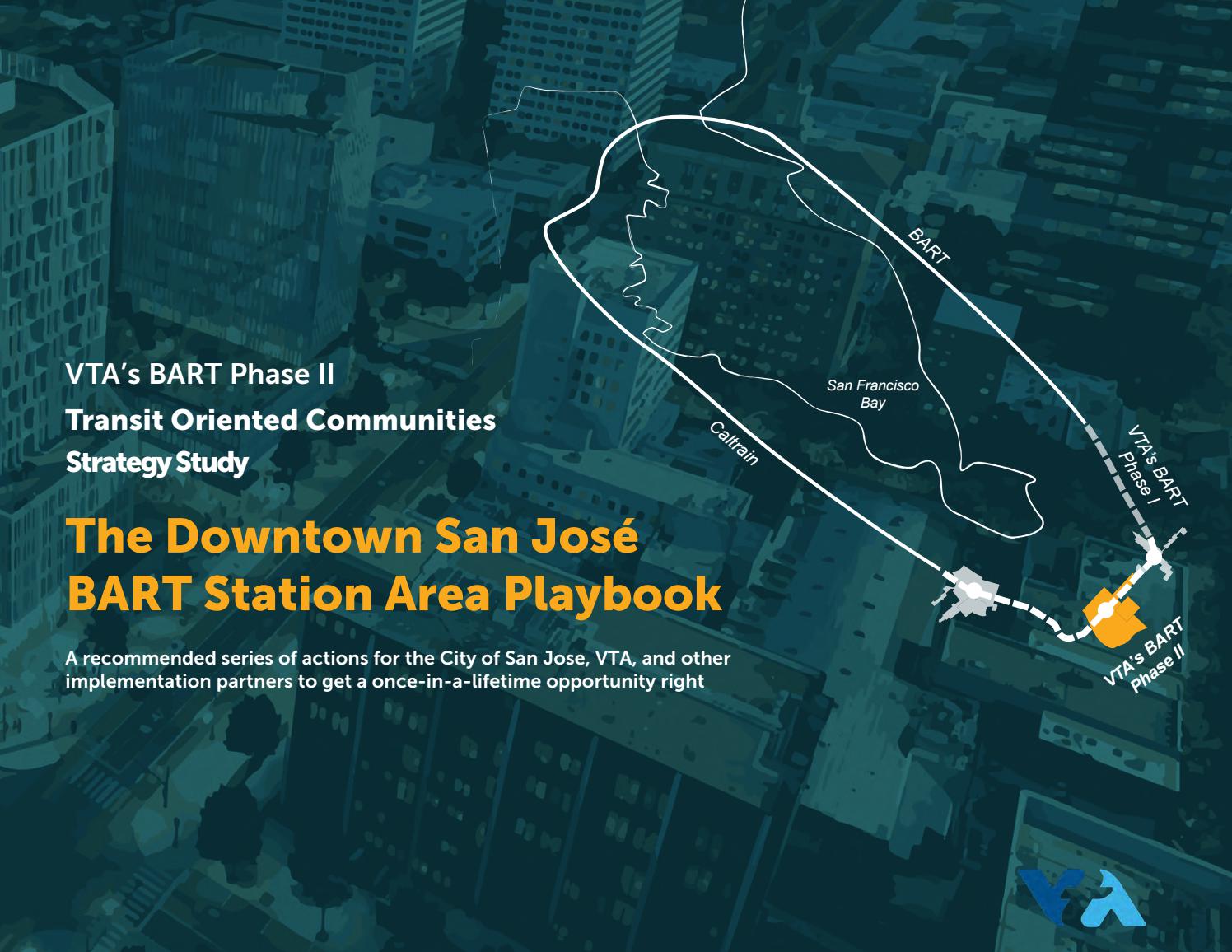Click the San Francisco Bay text label

pos(875,393)
